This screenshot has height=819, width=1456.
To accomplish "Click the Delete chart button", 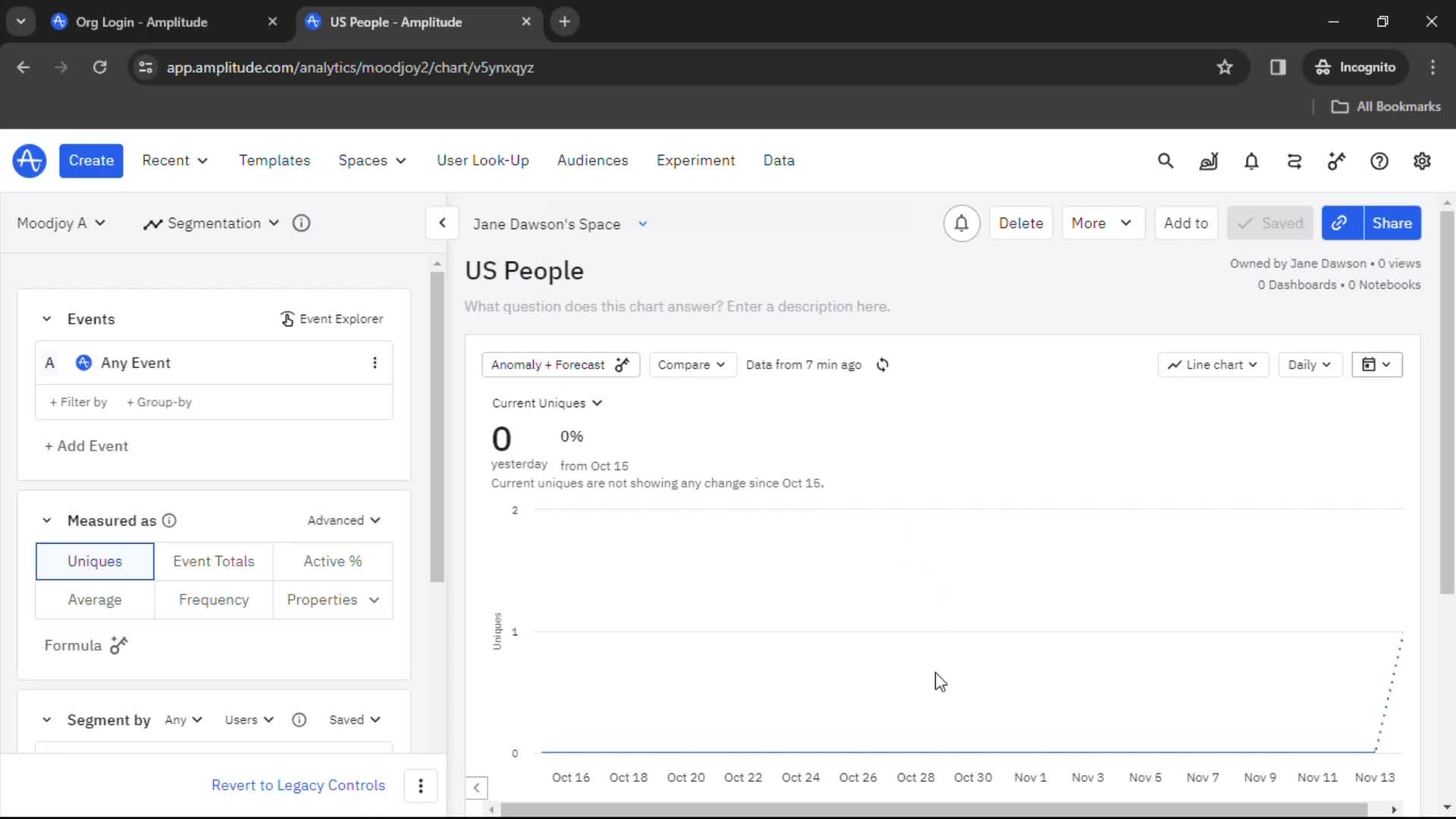I will click(x=1021, y=223).
